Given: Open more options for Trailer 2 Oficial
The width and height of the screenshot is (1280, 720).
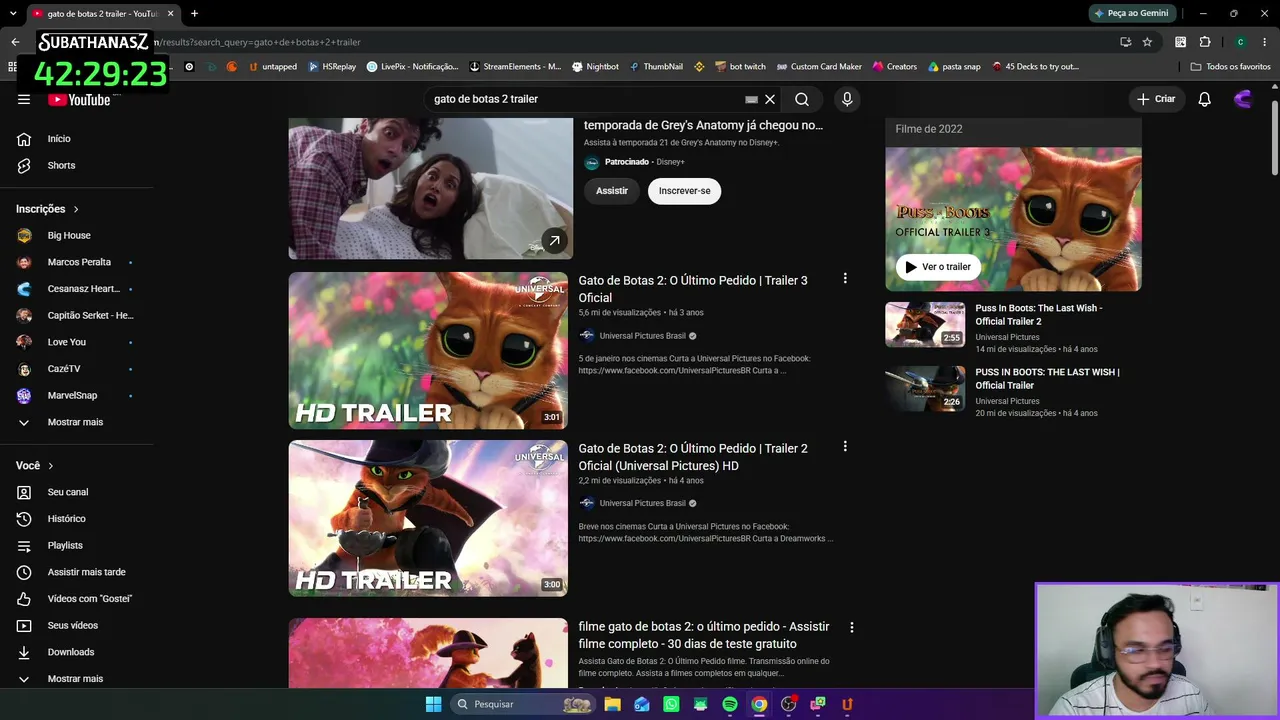Looking at the screenshot, I should point(845,447).
